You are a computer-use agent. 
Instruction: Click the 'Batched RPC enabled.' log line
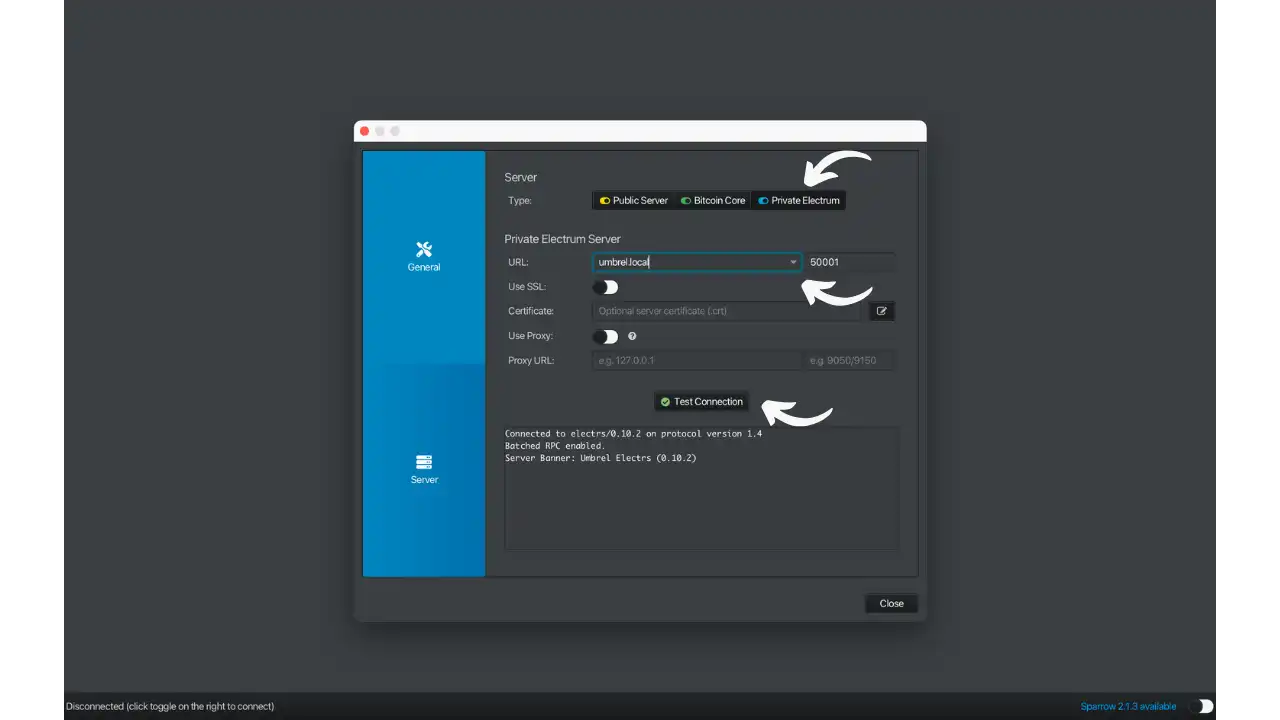554,446
